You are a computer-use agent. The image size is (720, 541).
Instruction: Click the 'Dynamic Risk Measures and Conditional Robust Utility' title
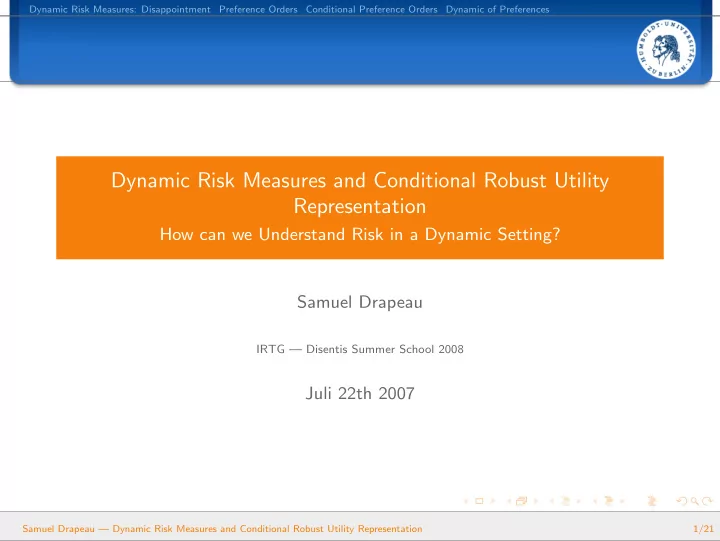pyautogui.click(x=360, y=180)
